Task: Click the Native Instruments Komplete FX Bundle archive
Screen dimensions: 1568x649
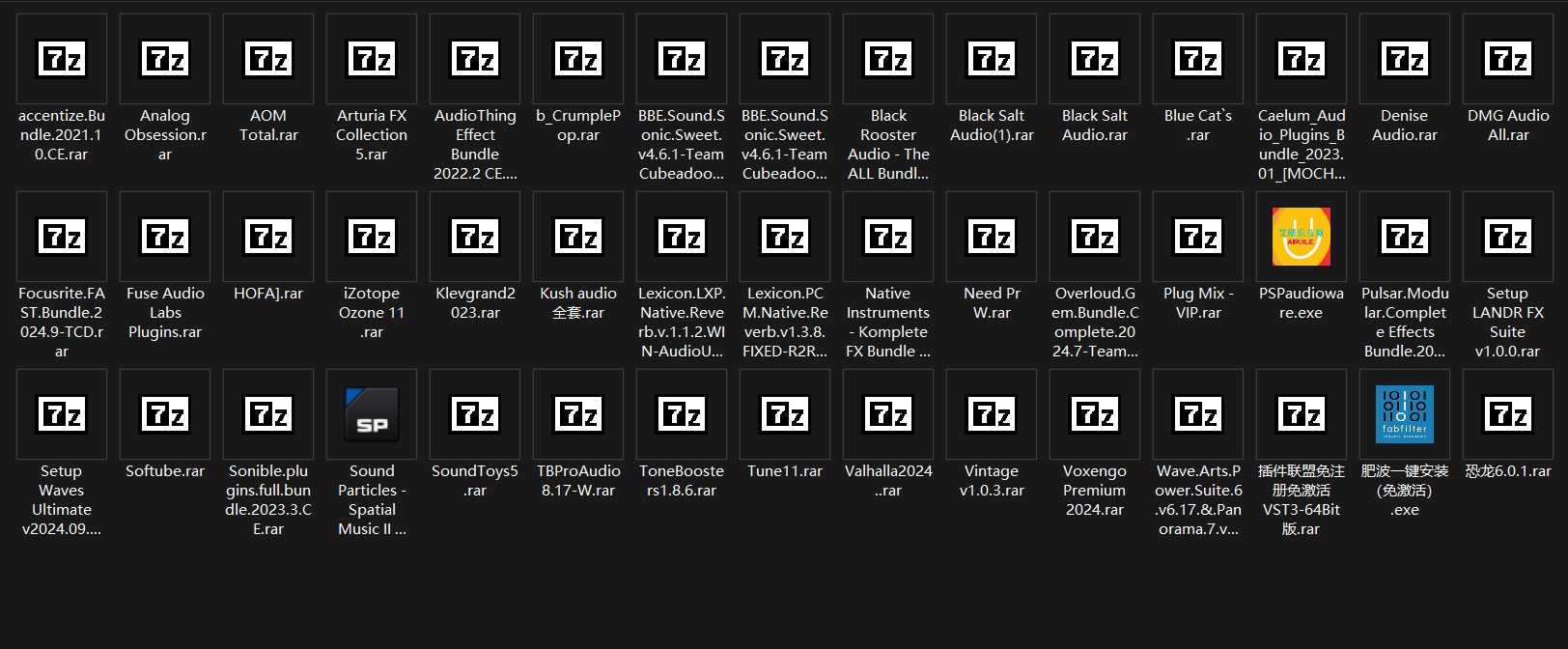Action: pos(888,237)
